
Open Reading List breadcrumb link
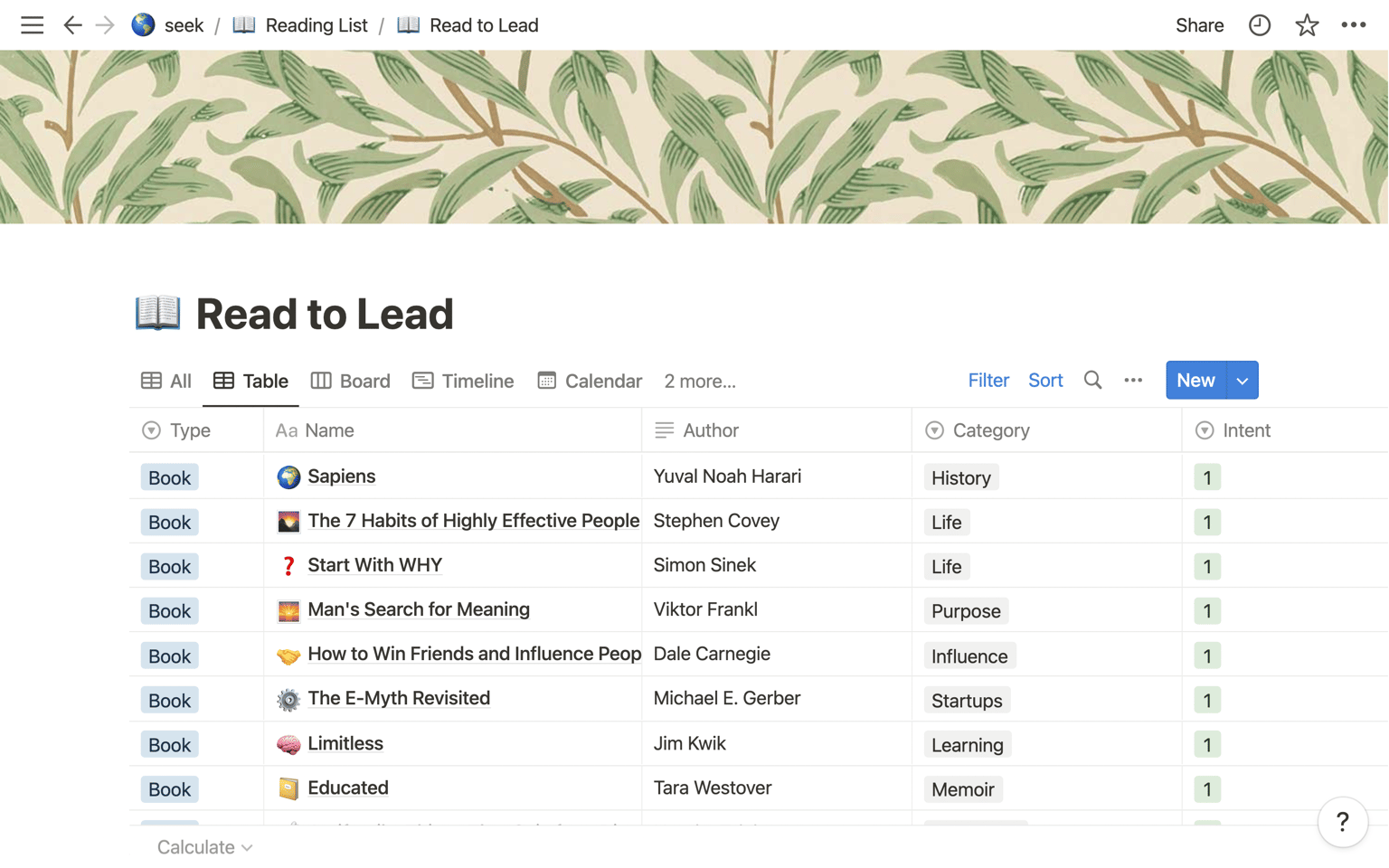[x=300, y=25]
